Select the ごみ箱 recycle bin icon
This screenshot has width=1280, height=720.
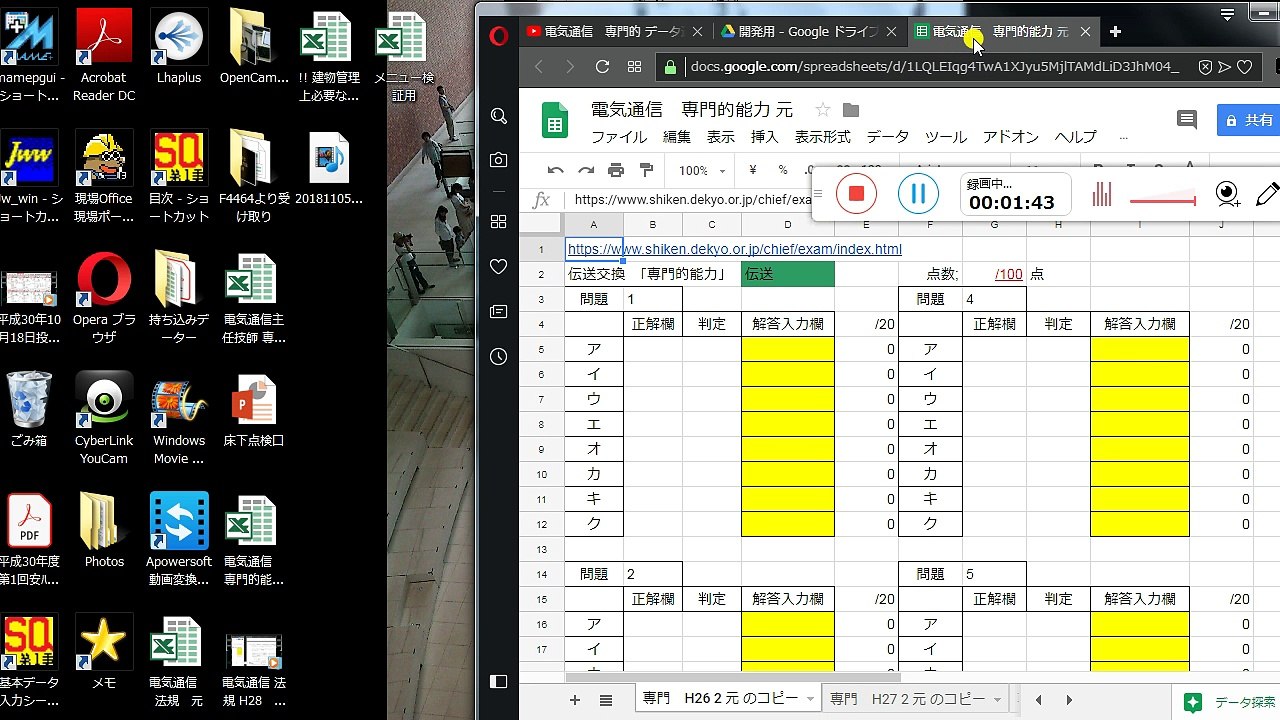29,410
